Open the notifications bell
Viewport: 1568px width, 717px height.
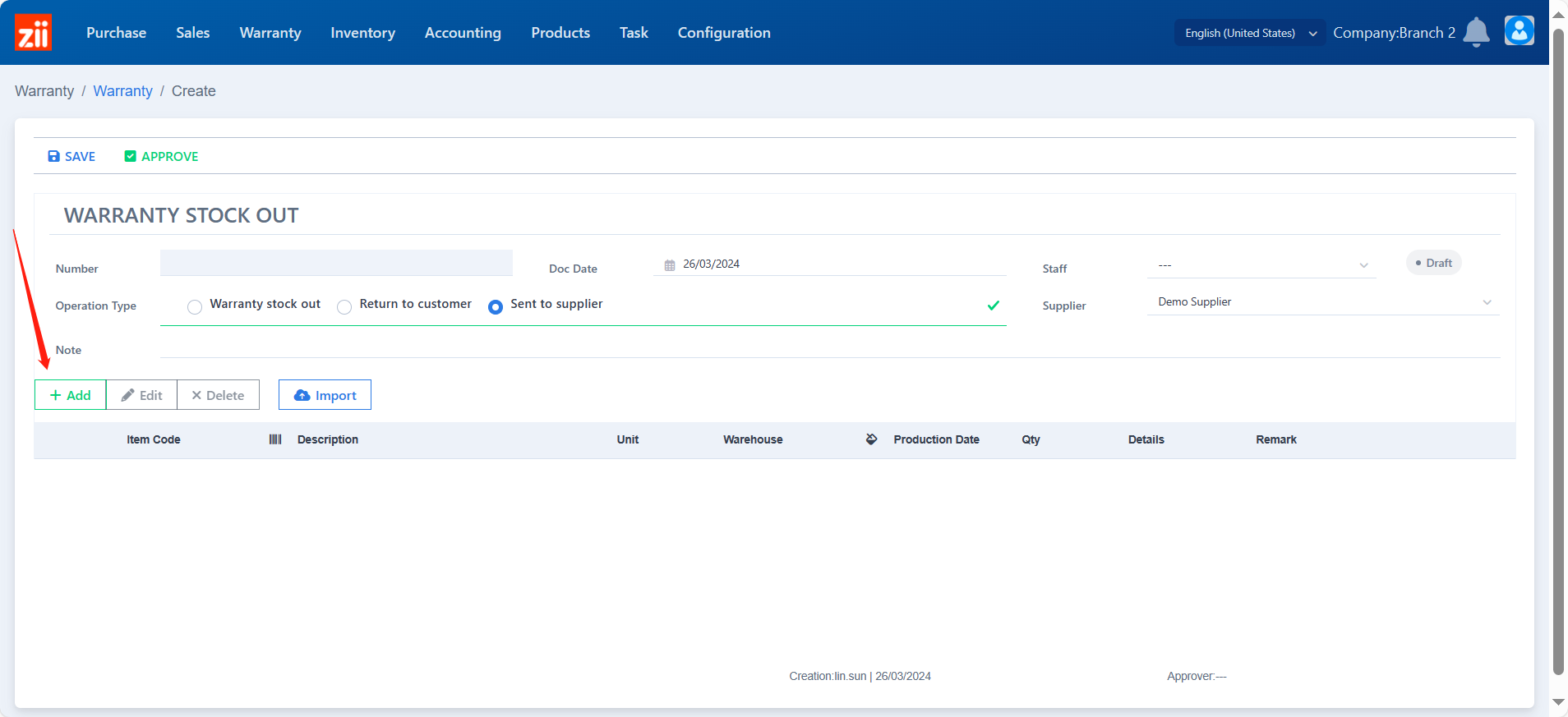[1476, 32]
